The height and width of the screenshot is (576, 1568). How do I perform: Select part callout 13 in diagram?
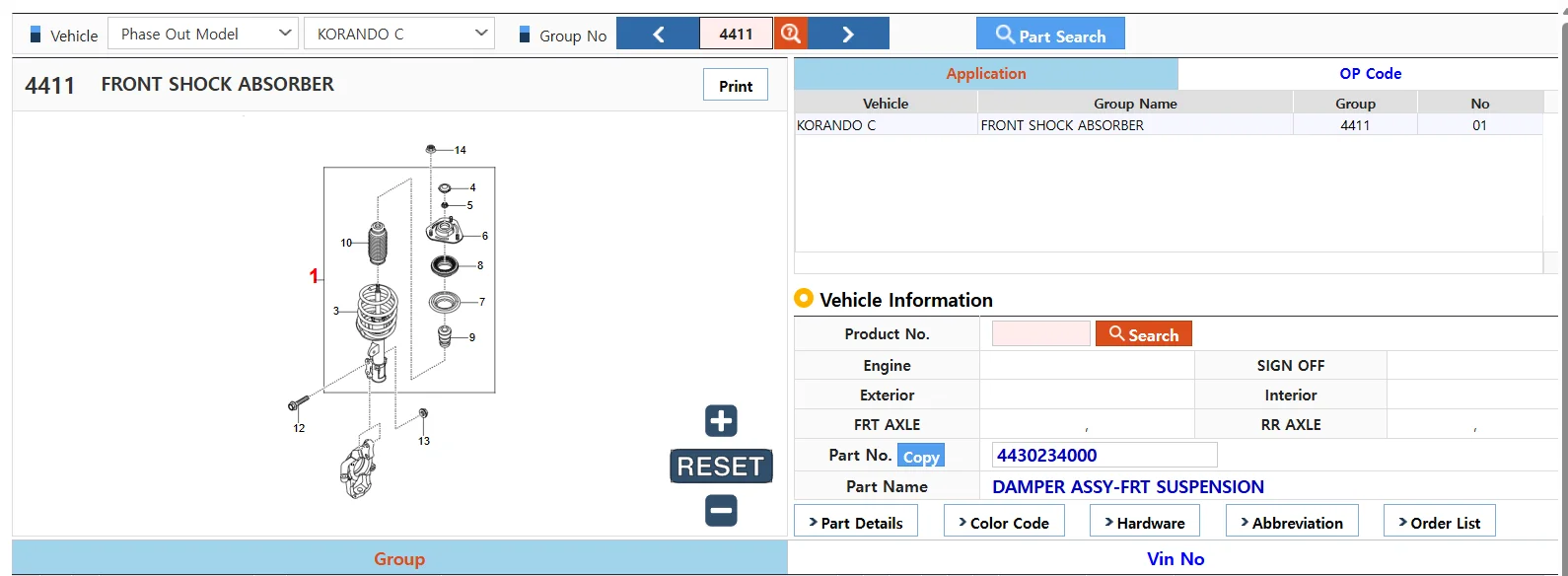pos(424,441)
